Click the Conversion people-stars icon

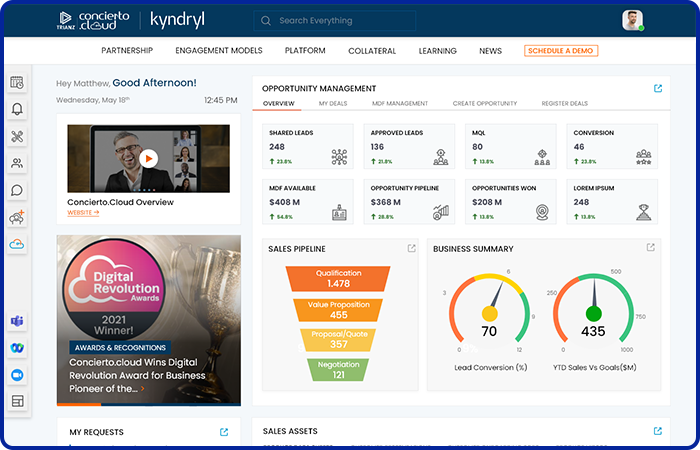coord(643,157)
